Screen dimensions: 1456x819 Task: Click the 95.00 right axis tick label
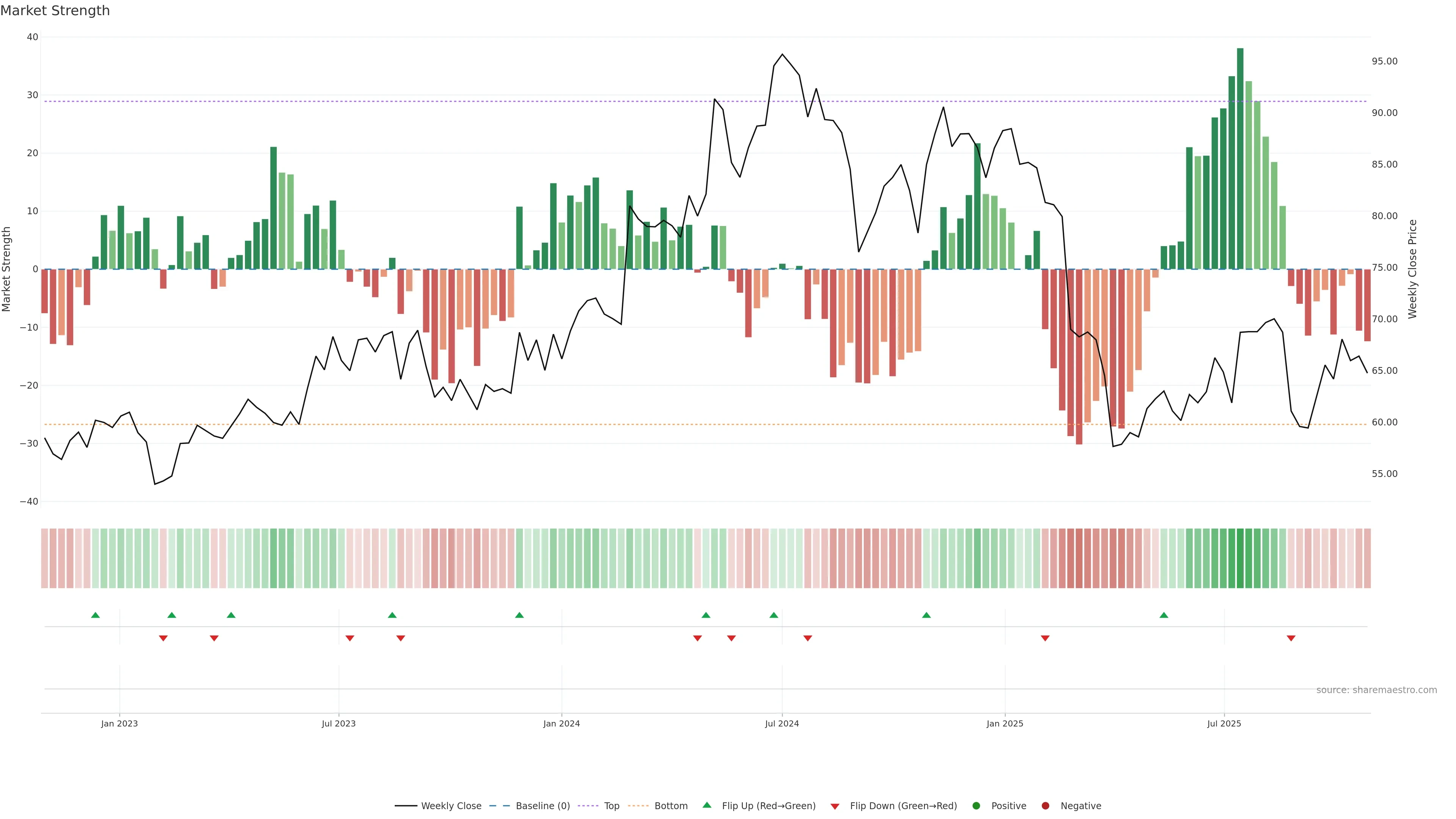pyautogui.click(x=1384, y=61)
